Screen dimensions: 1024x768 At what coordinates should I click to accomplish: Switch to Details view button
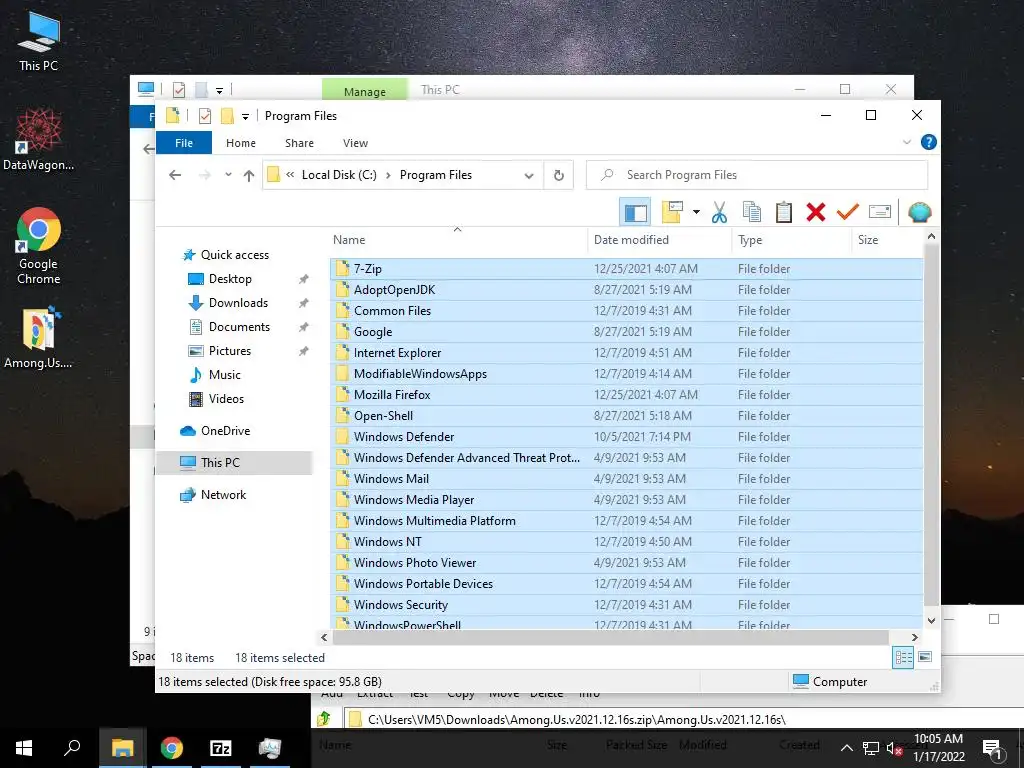(x=903, y=658)
